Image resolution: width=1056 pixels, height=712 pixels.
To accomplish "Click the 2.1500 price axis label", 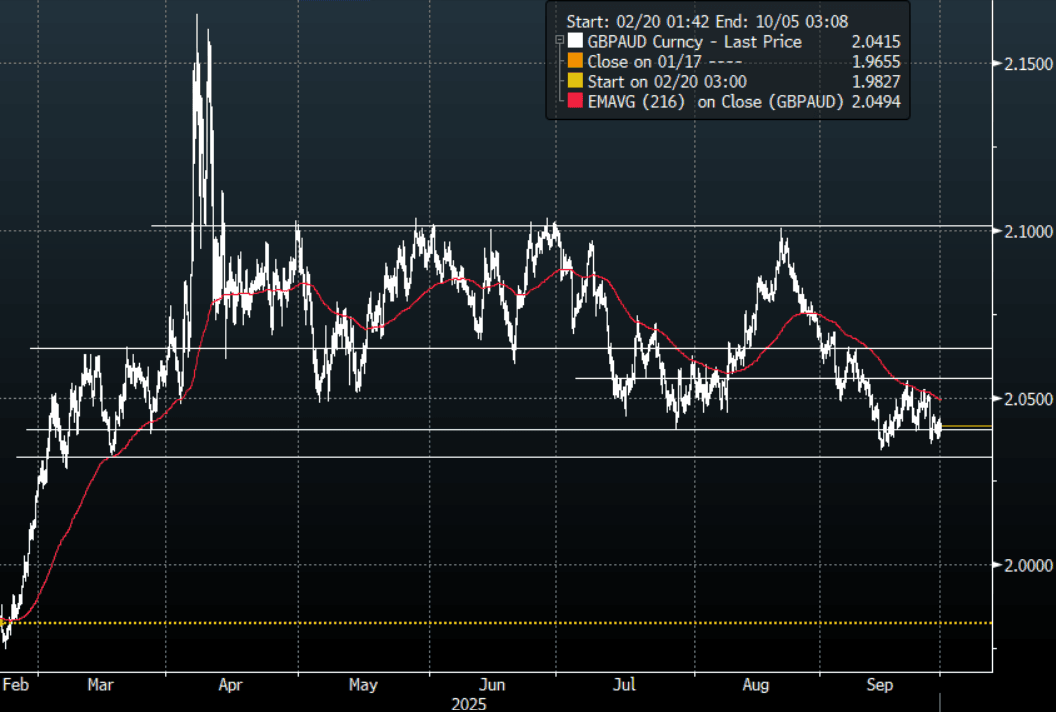I will point(1027,64).
